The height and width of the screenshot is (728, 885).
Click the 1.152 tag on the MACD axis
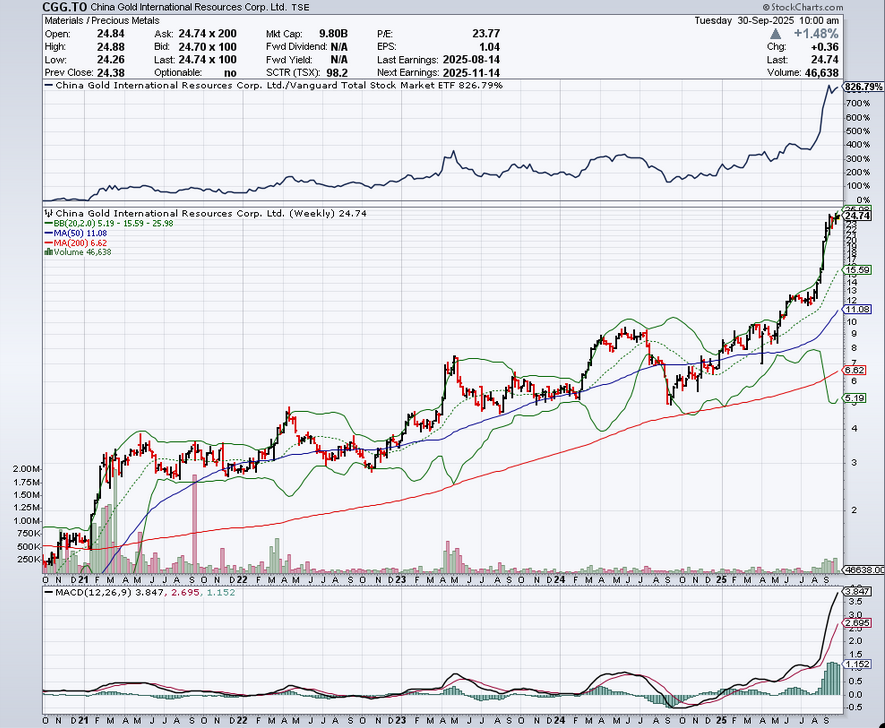[857, 664]
